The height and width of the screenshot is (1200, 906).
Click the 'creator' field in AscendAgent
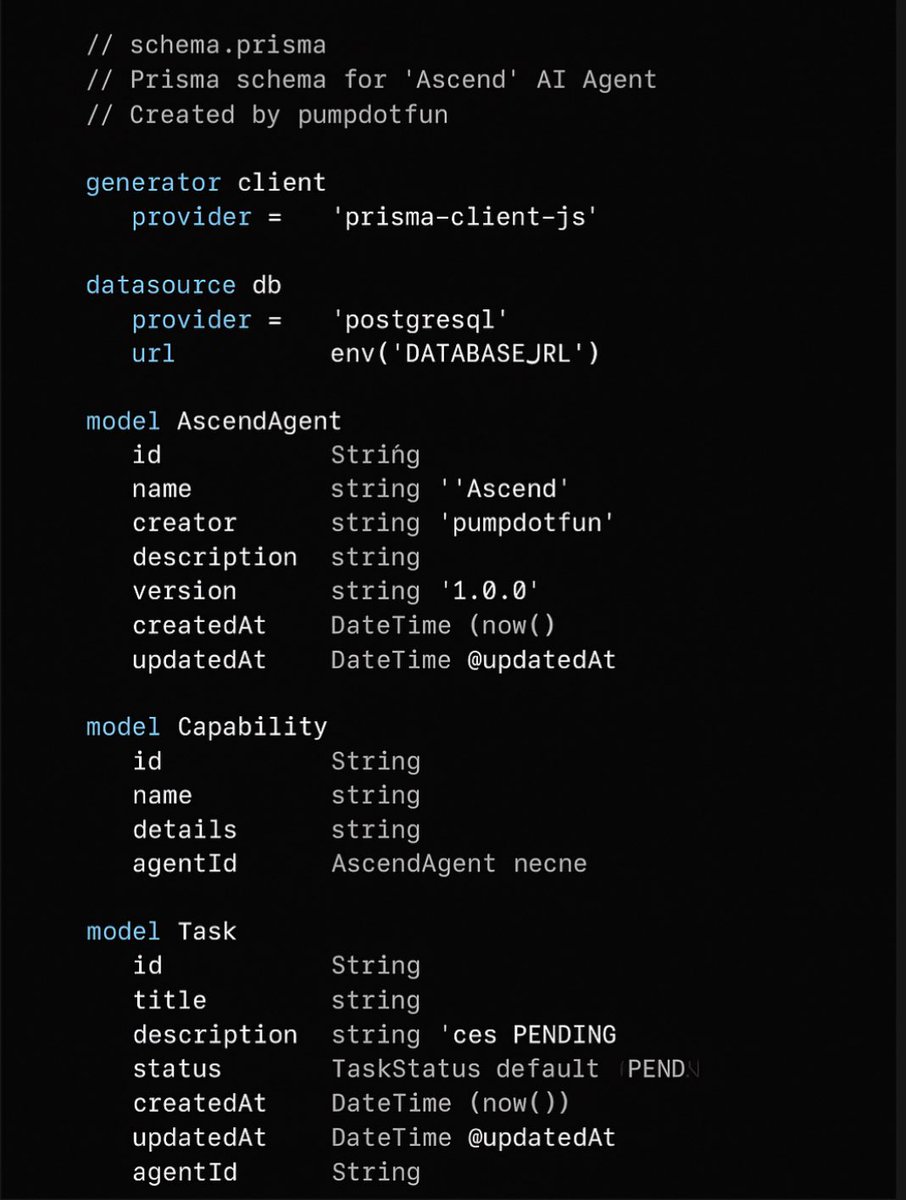point(184,523)
